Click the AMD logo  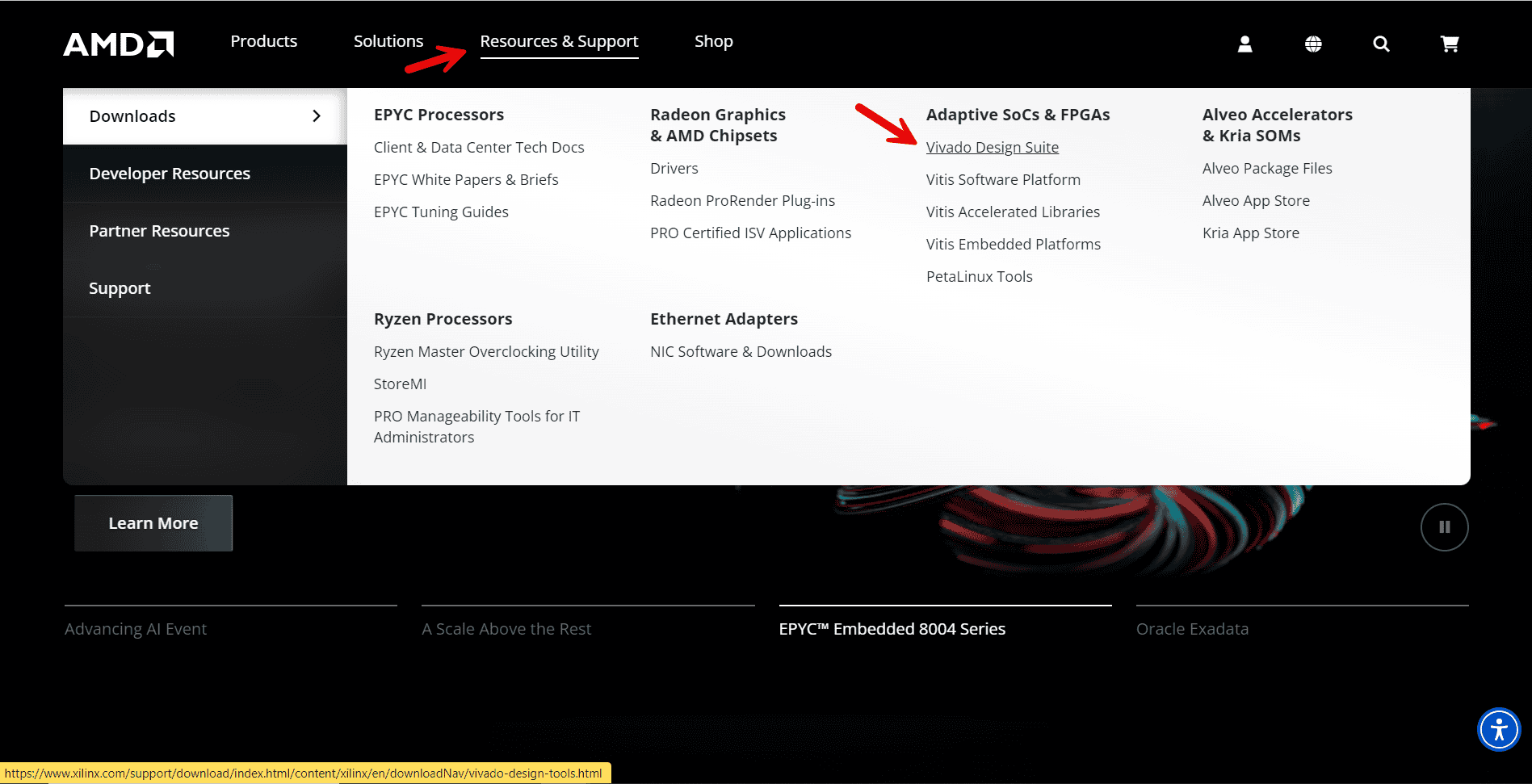[x=118, y=44]
